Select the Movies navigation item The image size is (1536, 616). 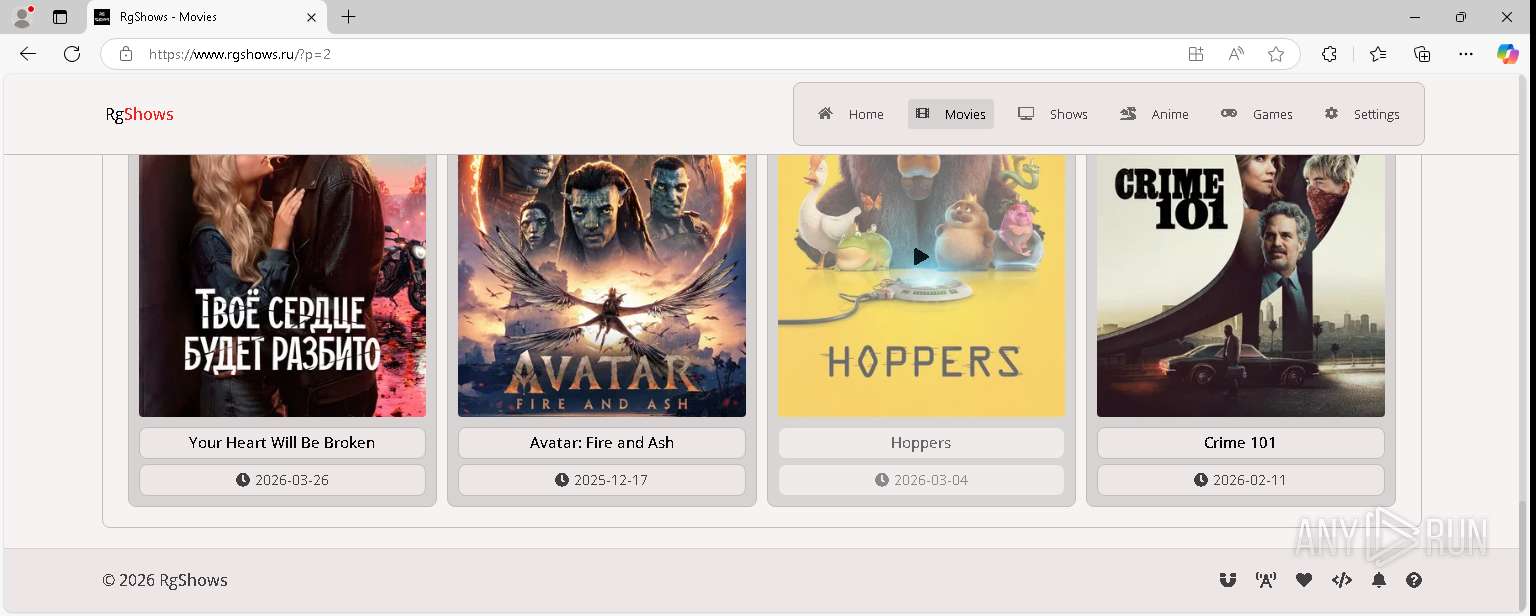click(x=951, y=114)
